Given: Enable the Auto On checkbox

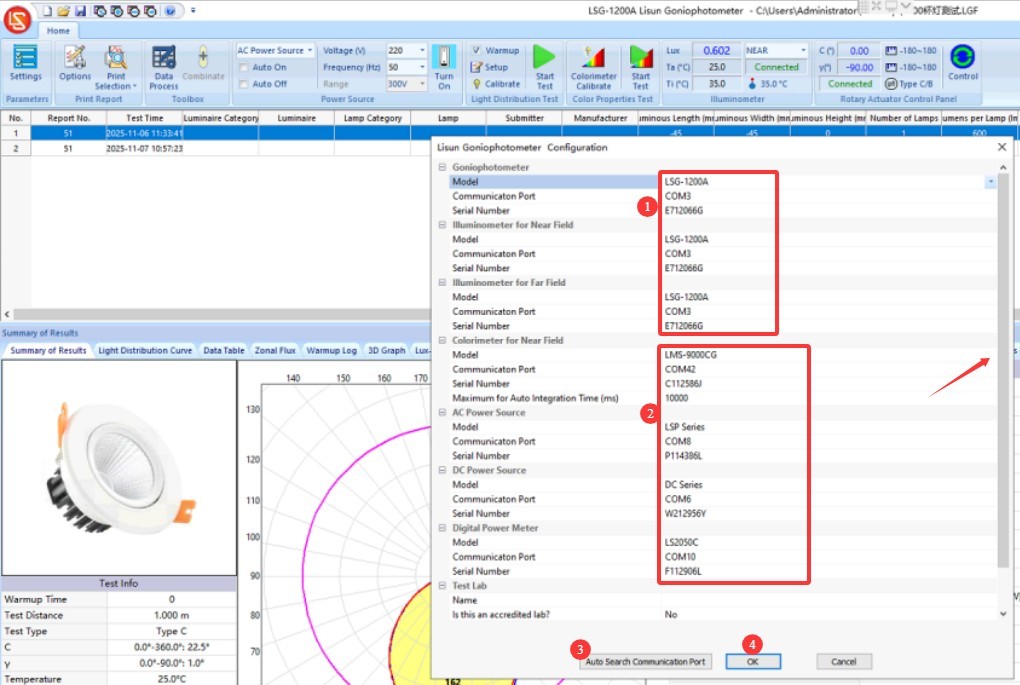Looking at the screenshot, I should click(244, 68).
